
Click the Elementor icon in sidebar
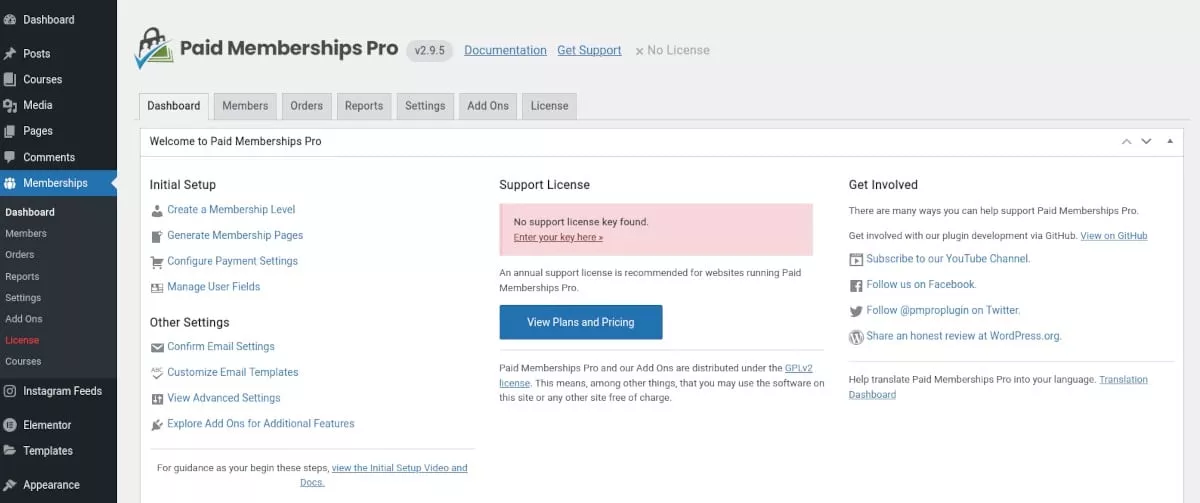tap(10, 425)
